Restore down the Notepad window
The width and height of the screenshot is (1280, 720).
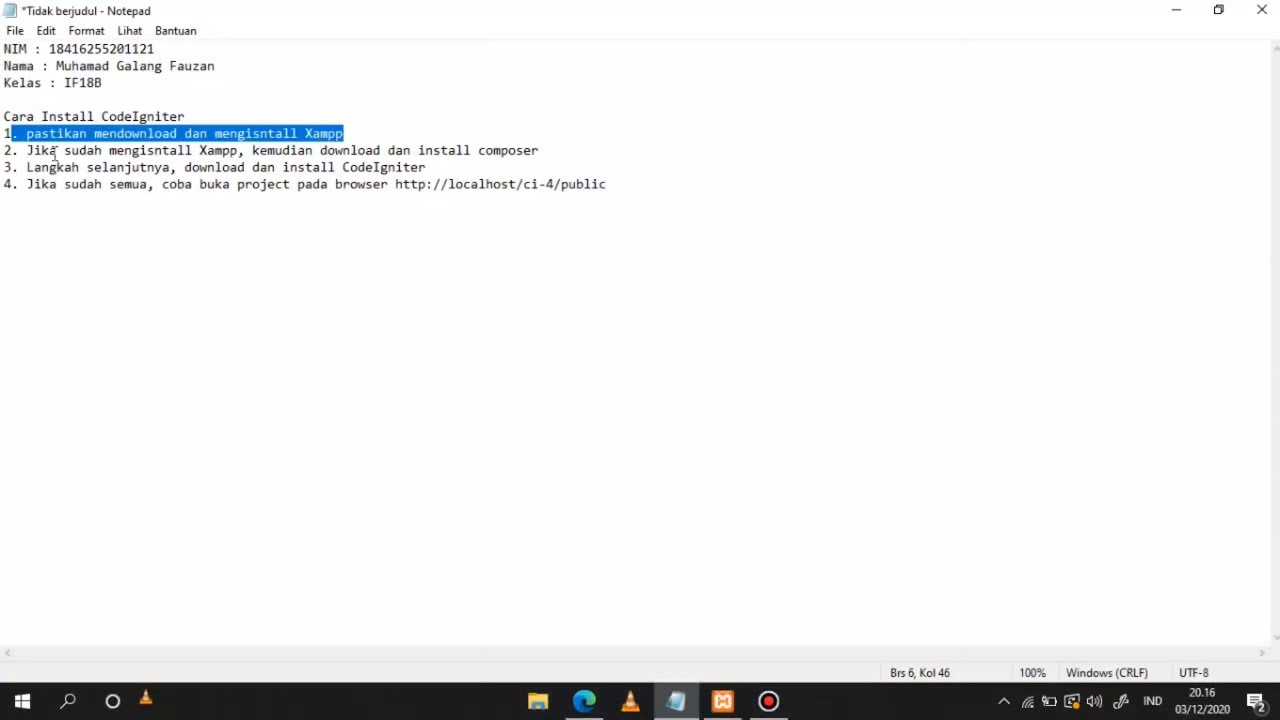(x=1218, y=10)
